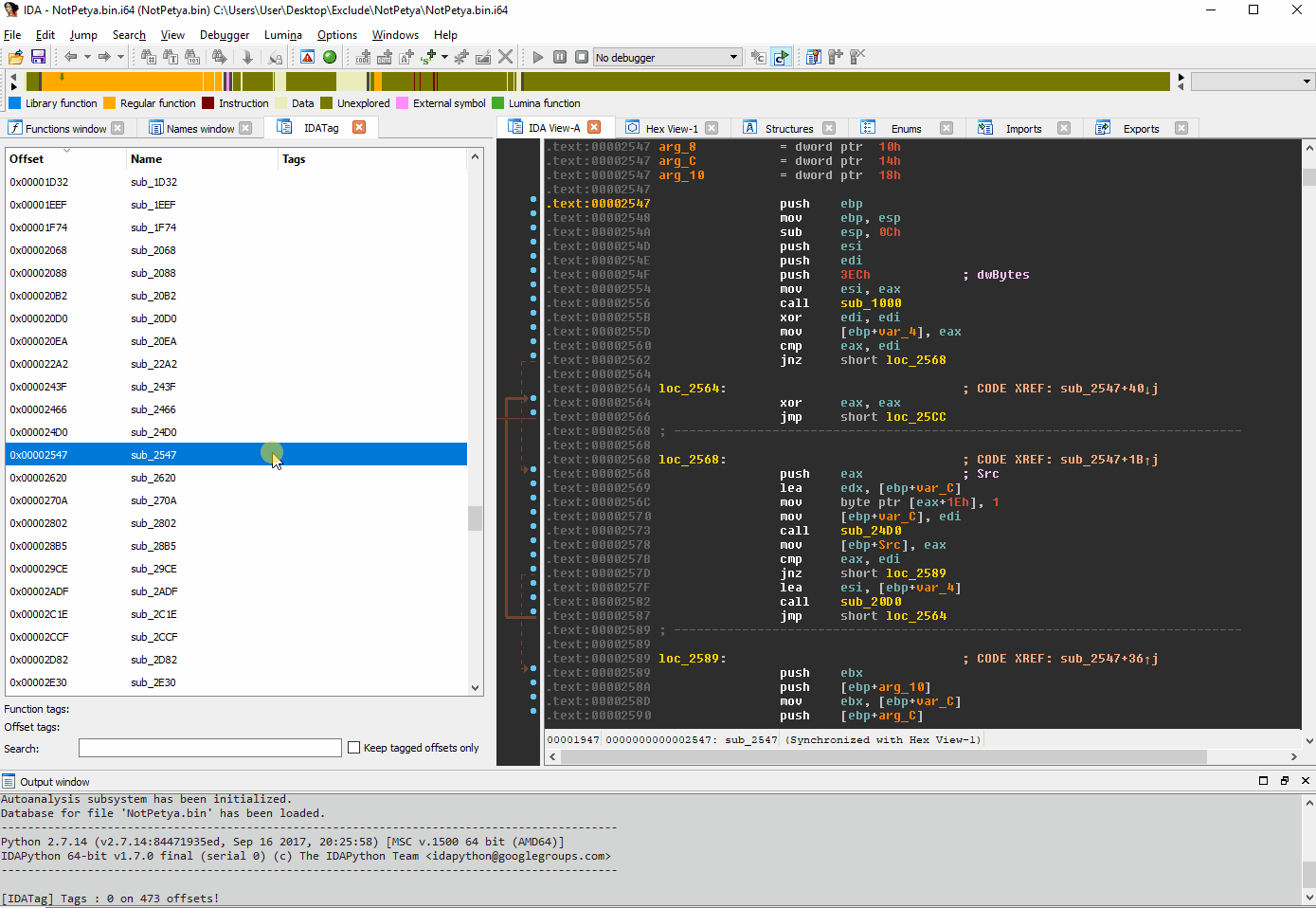Open the File menu

tap(12, 35)
